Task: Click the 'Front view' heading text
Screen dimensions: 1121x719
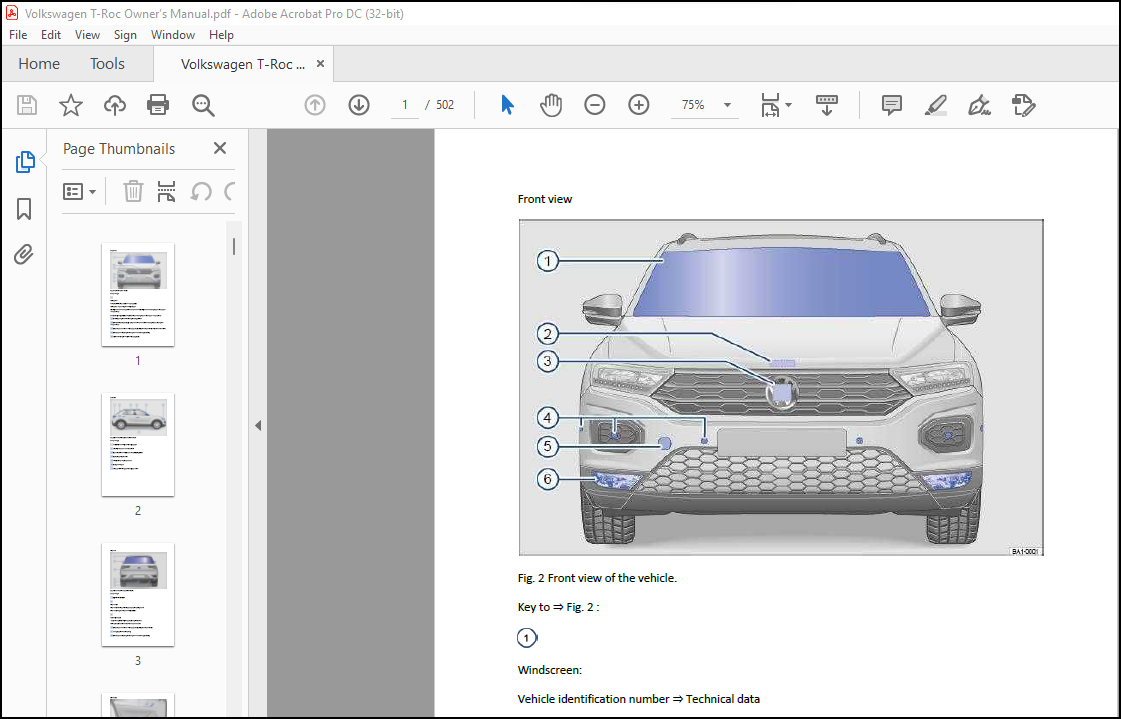Action: (x=545, y=199)
